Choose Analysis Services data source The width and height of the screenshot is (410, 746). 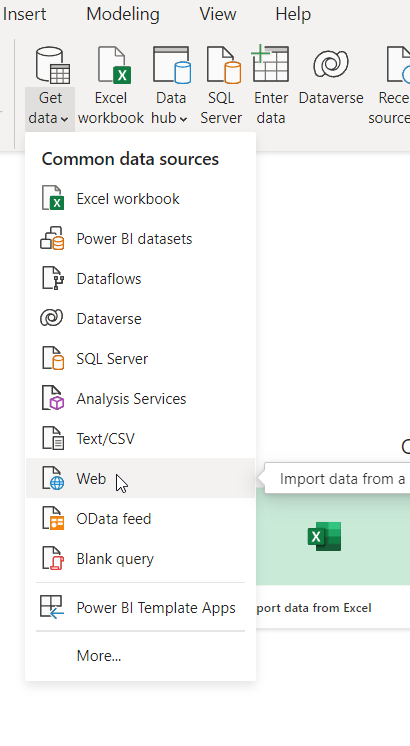point(141,398)
